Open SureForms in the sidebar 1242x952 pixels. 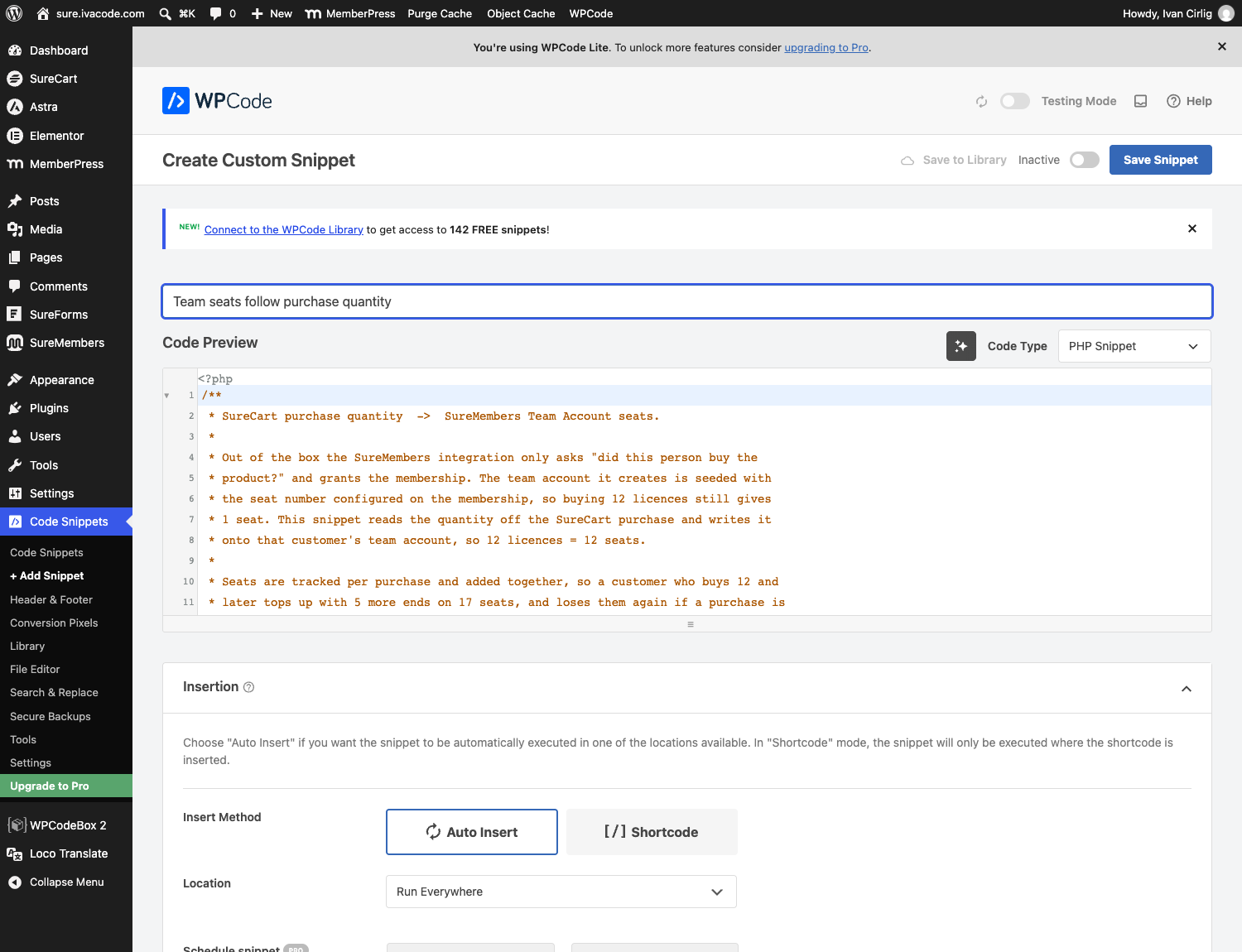(x=66, y=315)
